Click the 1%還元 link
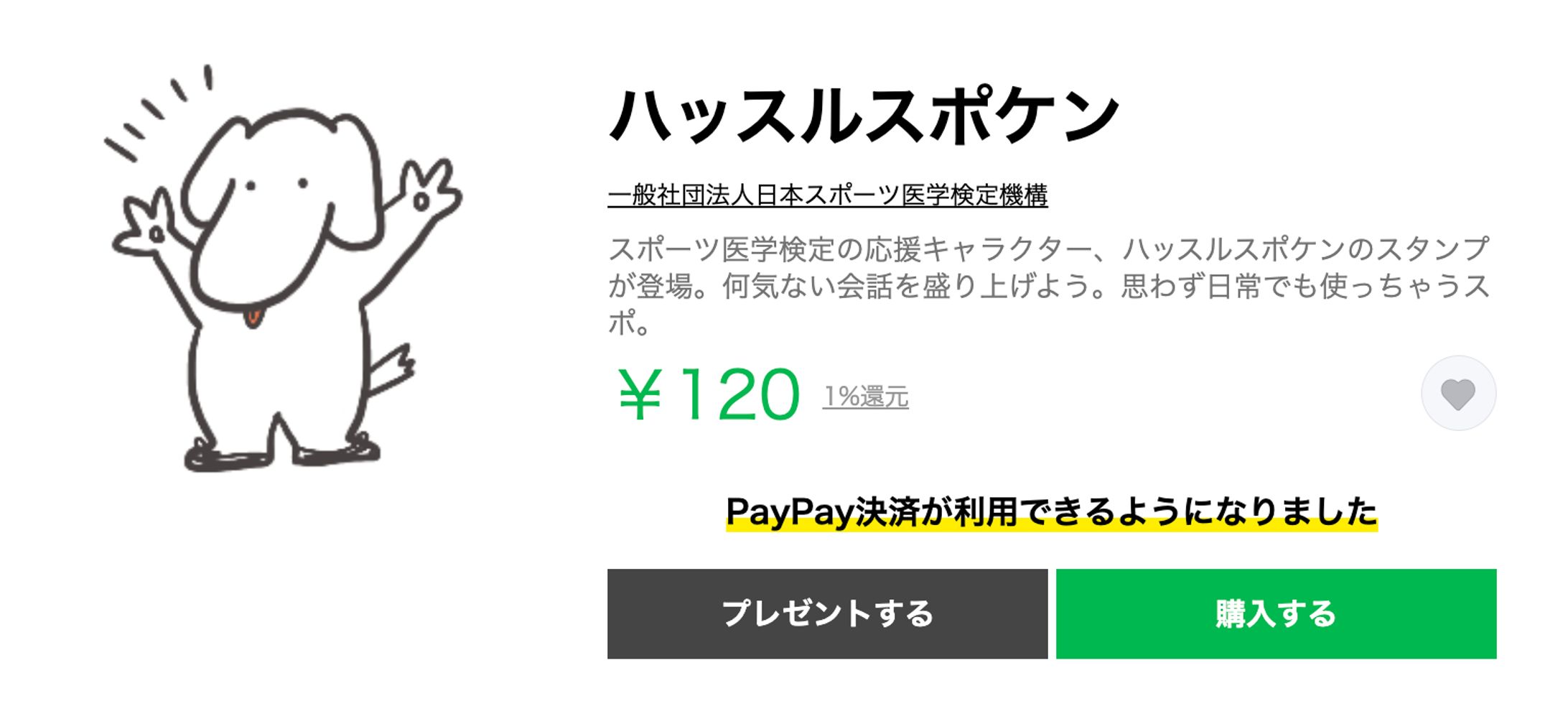Image resolution: width=1568 pixels, height=714 pixels. [865, 397]
